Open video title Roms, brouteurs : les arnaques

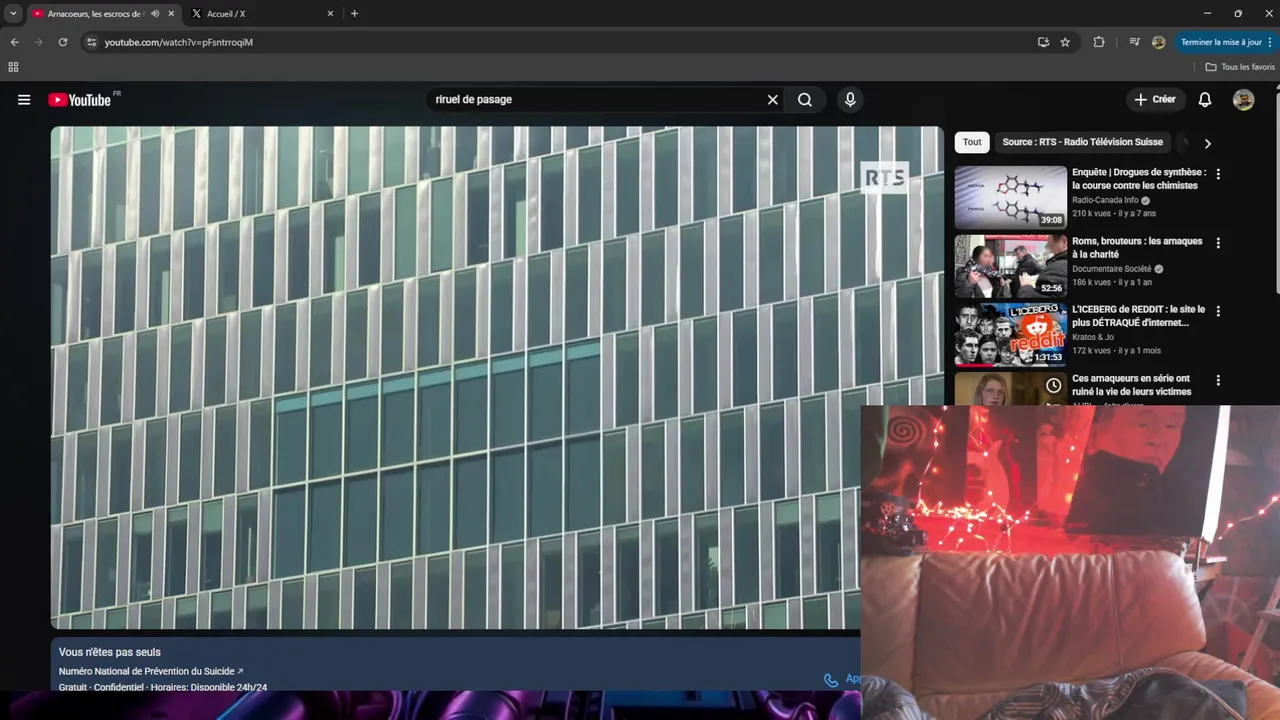1137,248
